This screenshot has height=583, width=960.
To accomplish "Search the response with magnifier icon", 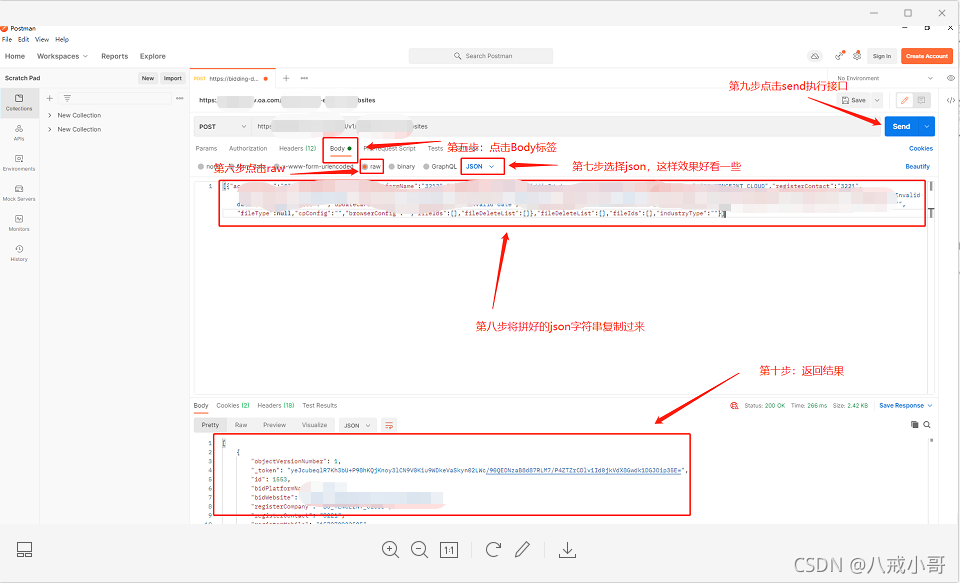I will tap(927, 424).
